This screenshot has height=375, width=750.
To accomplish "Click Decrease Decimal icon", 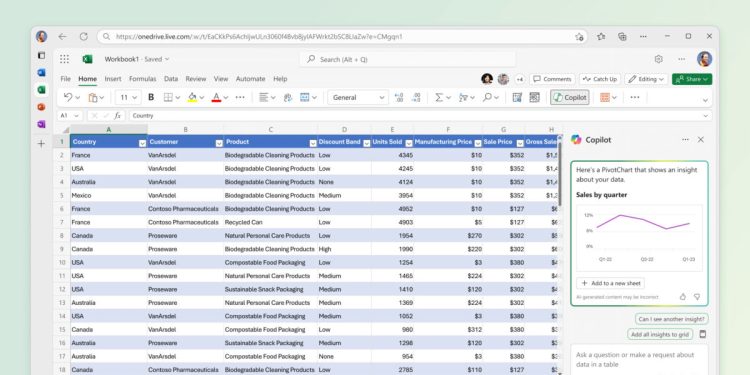I will [416, 98].
